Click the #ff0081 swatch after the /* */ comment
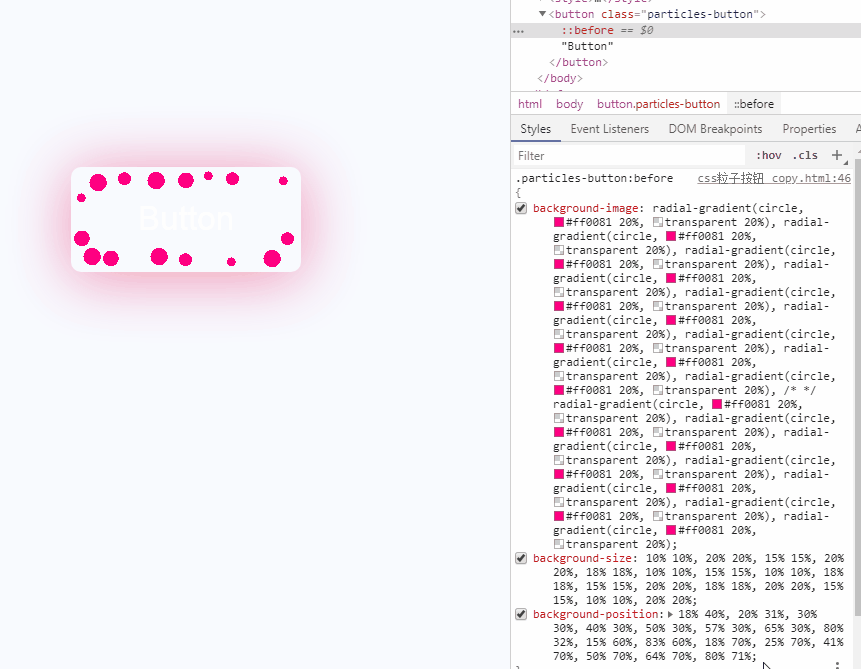Viewport: 861px width, 669px height. point(717,404)
